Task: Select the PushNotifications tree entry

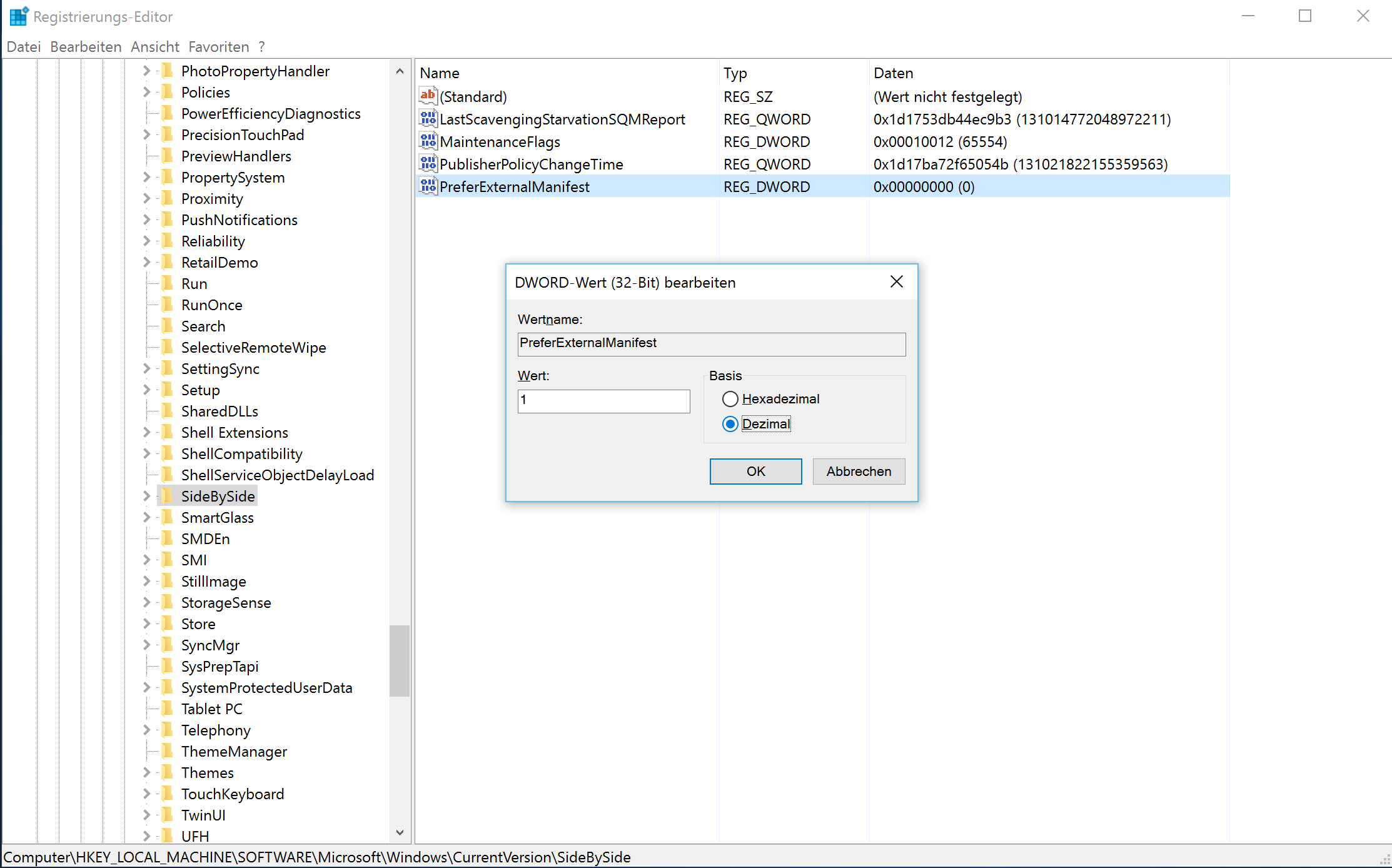Action: coord(239,220)
